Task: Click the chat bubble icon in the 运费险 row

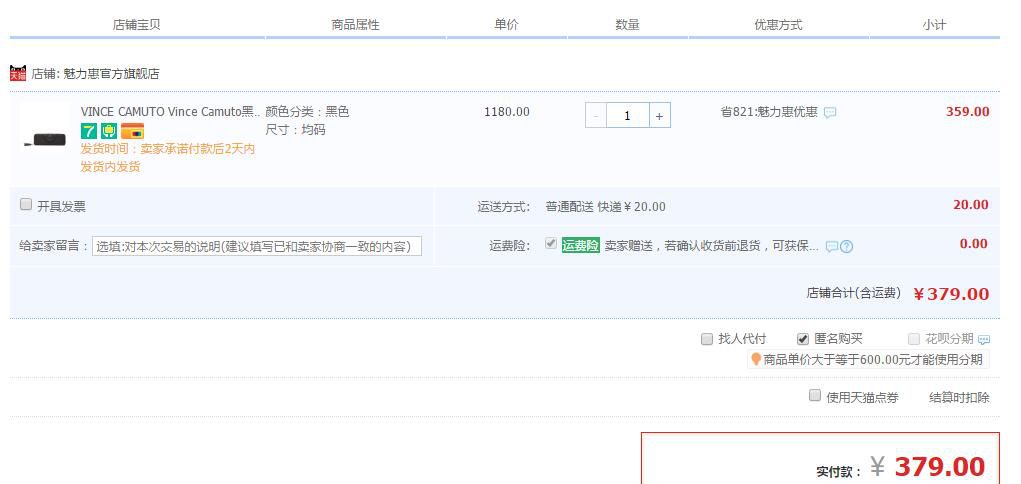Action: coord(831,247)
